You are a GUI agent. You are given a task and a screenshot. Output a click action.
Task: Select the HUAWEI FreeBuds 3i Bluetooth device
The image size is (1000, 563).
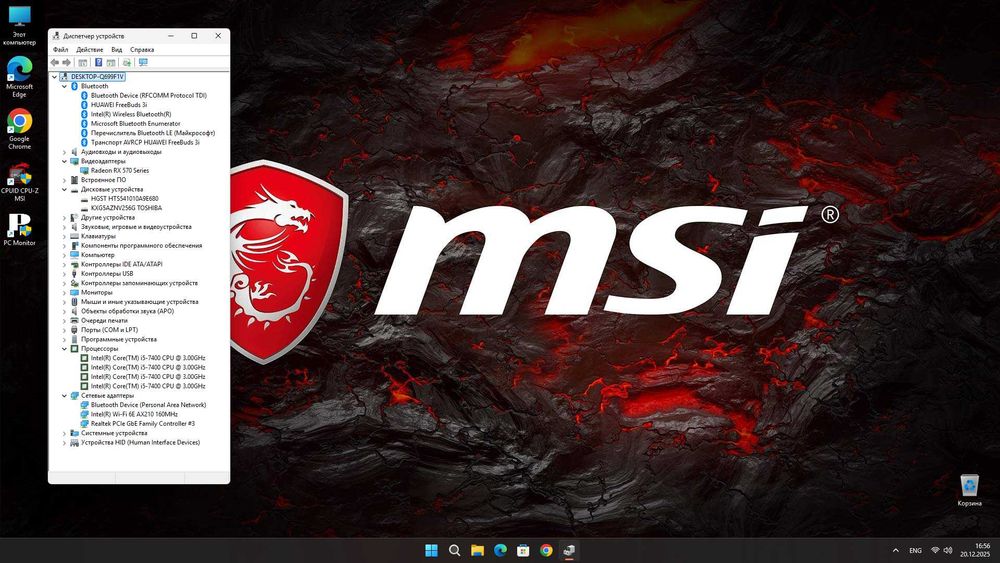click(x=119, y=105)
